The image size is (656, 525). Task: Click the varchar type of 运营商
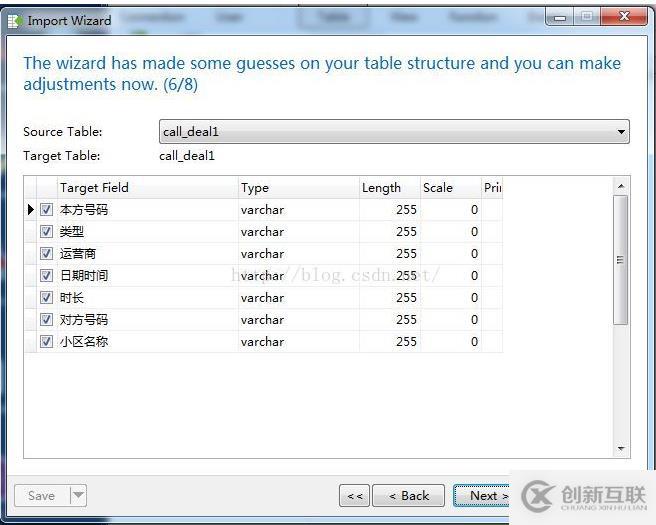[262, 254]
